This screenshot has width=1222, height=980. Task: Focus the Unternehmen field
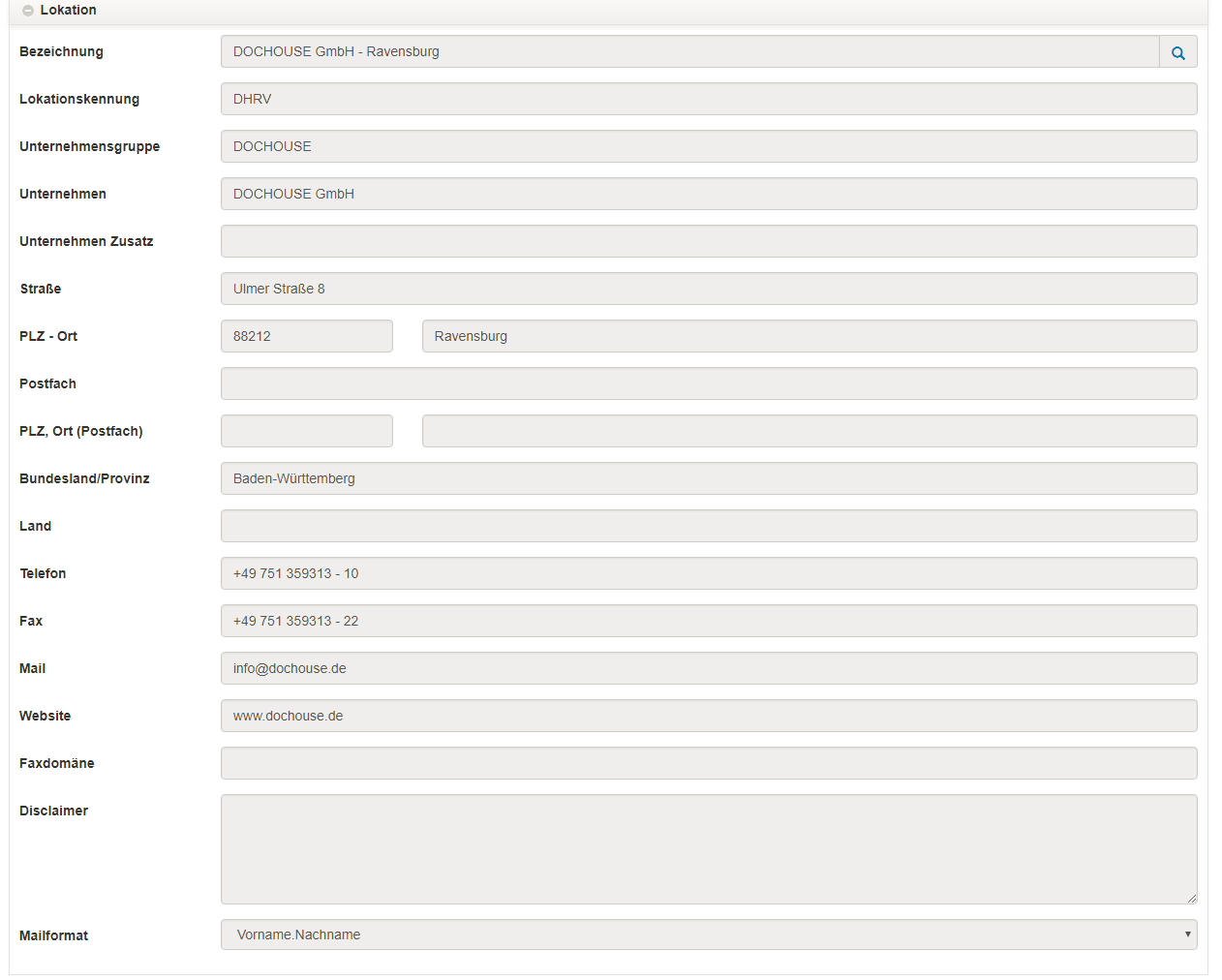(x=708, y=194)
